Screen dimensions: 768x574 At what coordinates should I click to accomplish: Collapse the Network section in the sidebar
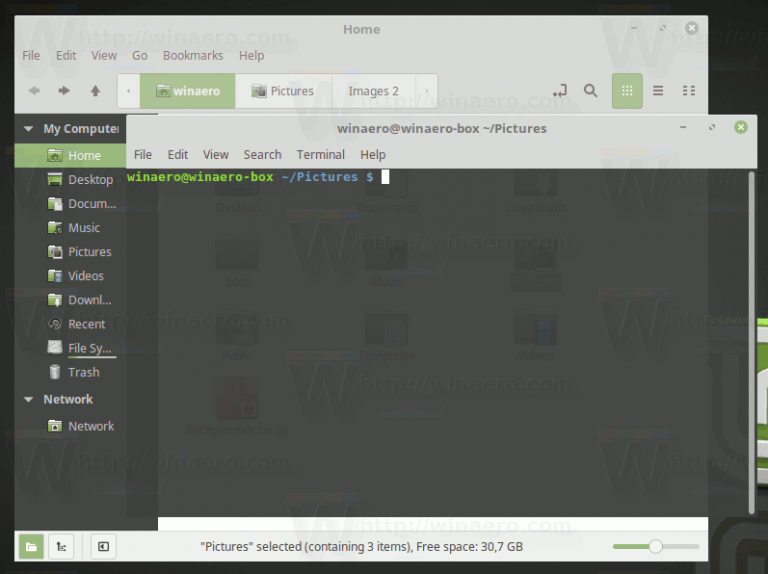[28, 400]
